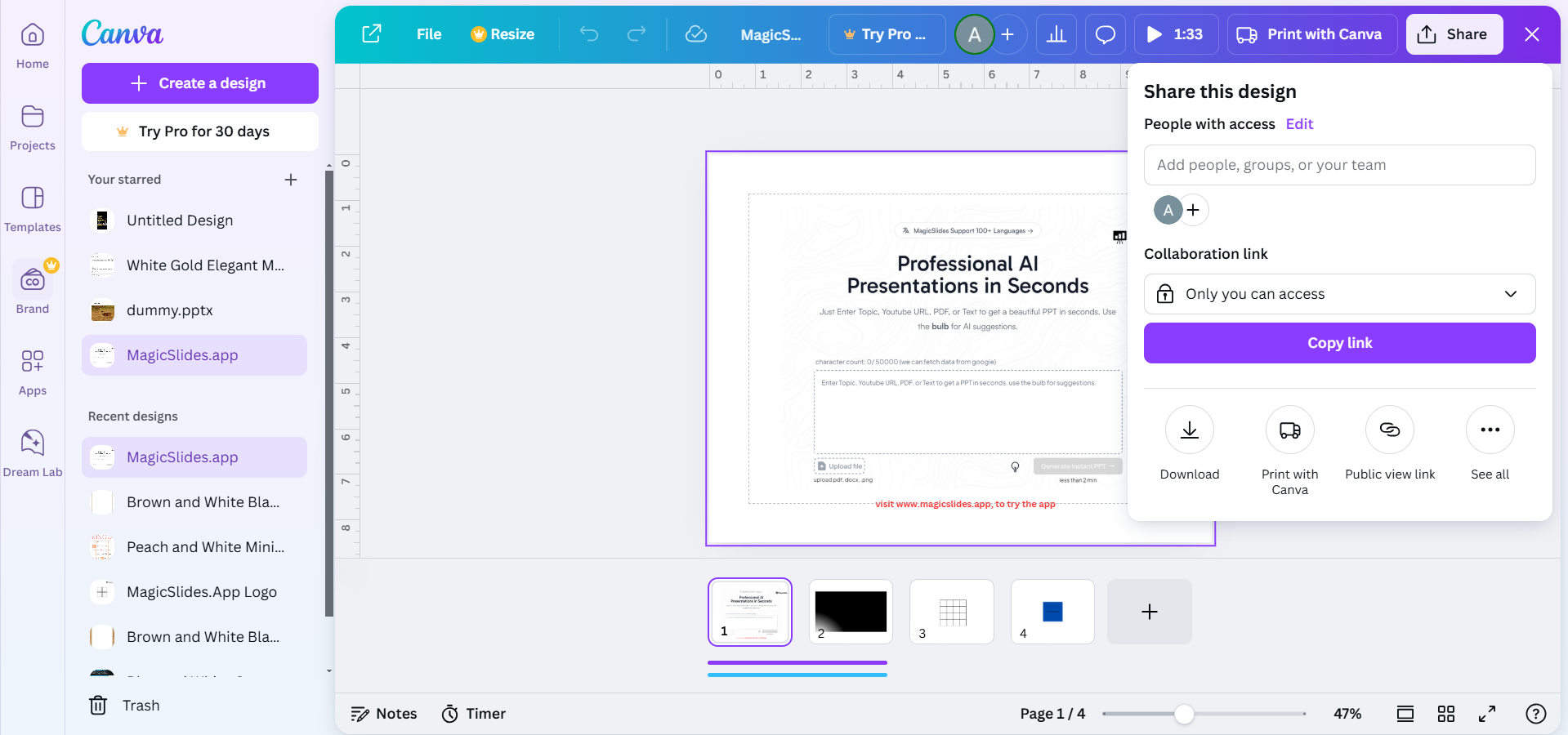Open the Brand kit icon
The width and height of the screenshot is (1568, 735).
coord(33,280)
